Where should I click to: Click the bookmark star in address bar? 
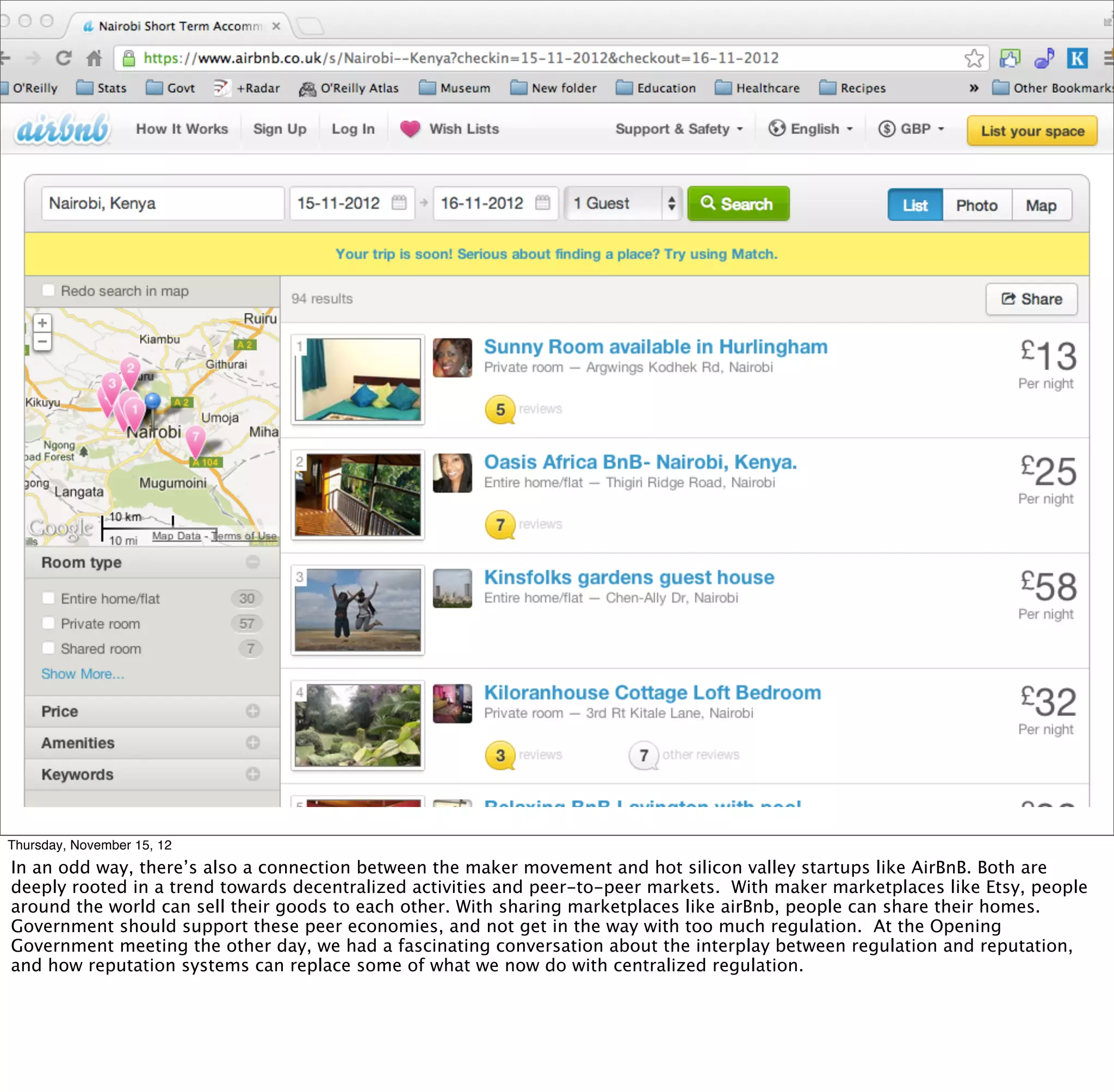(974, 58)
